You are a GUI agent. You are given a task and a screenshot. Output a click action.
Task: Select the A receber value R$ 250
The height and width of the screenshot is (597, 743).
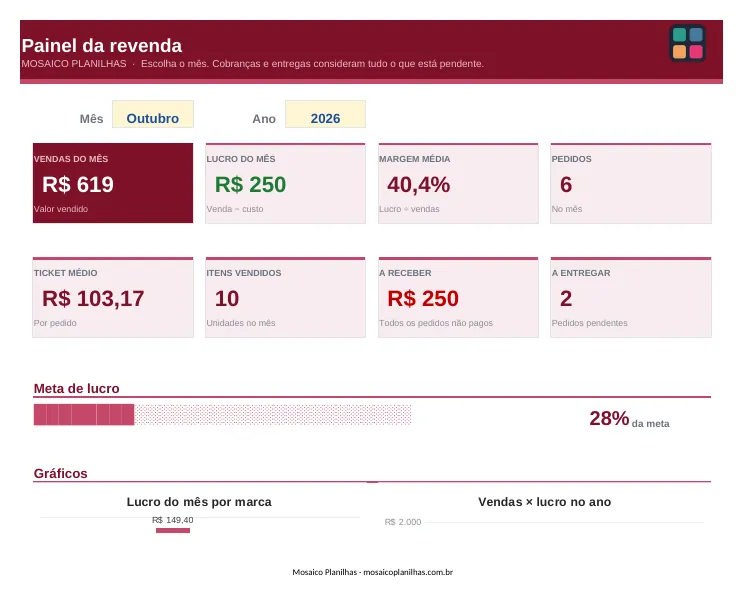423,298
